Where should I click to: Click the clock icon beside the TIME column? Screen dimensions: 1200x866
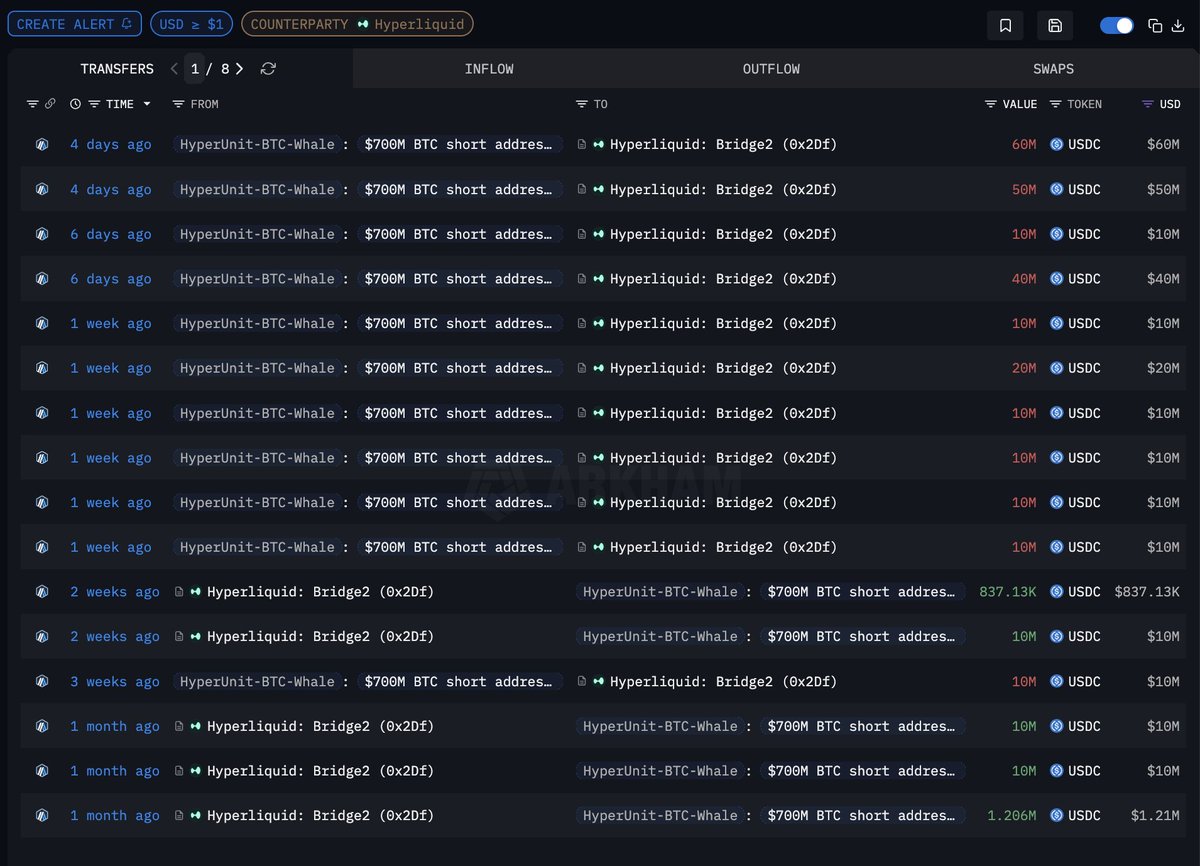tap(75, 103)
